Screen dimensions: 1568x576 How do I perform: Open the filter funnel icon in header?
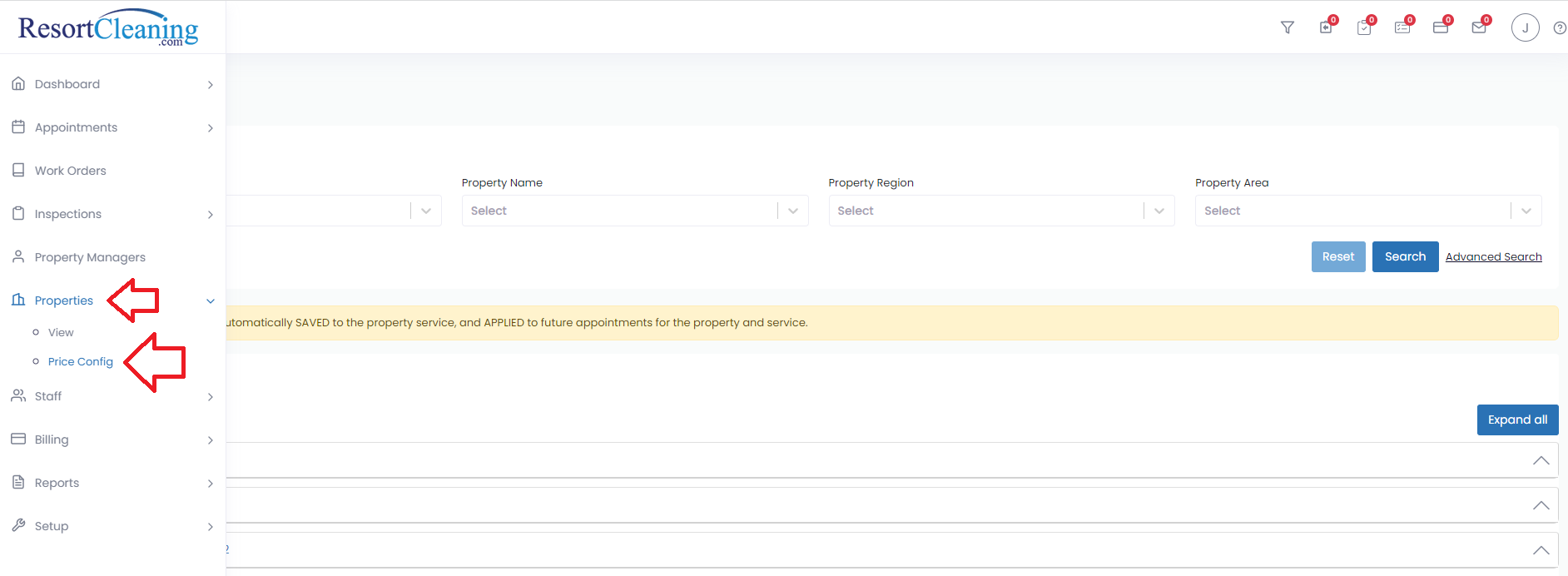1288,27
